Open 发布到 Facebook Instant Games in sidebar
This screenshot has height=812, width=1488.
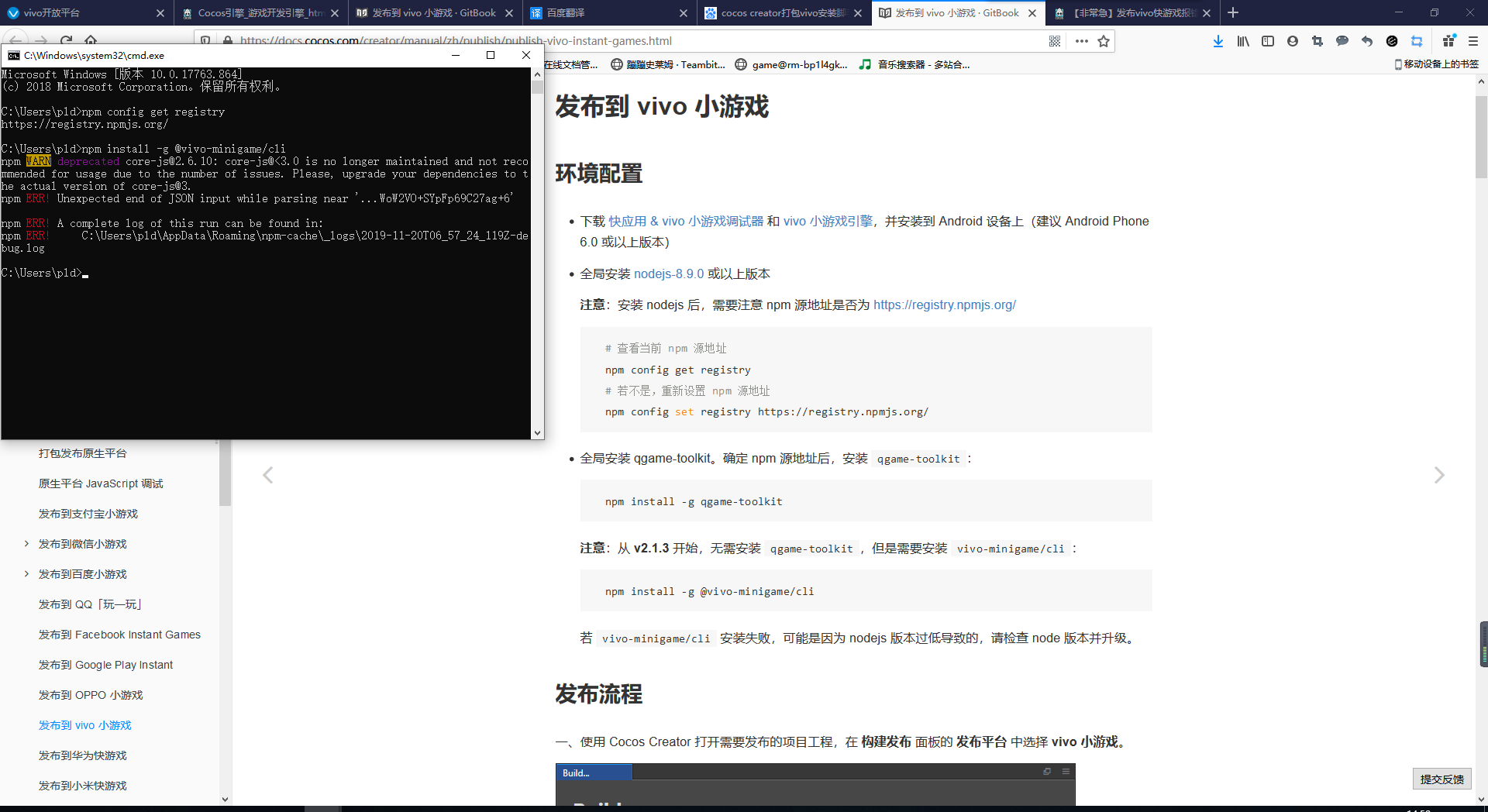[x=119, y=635]
